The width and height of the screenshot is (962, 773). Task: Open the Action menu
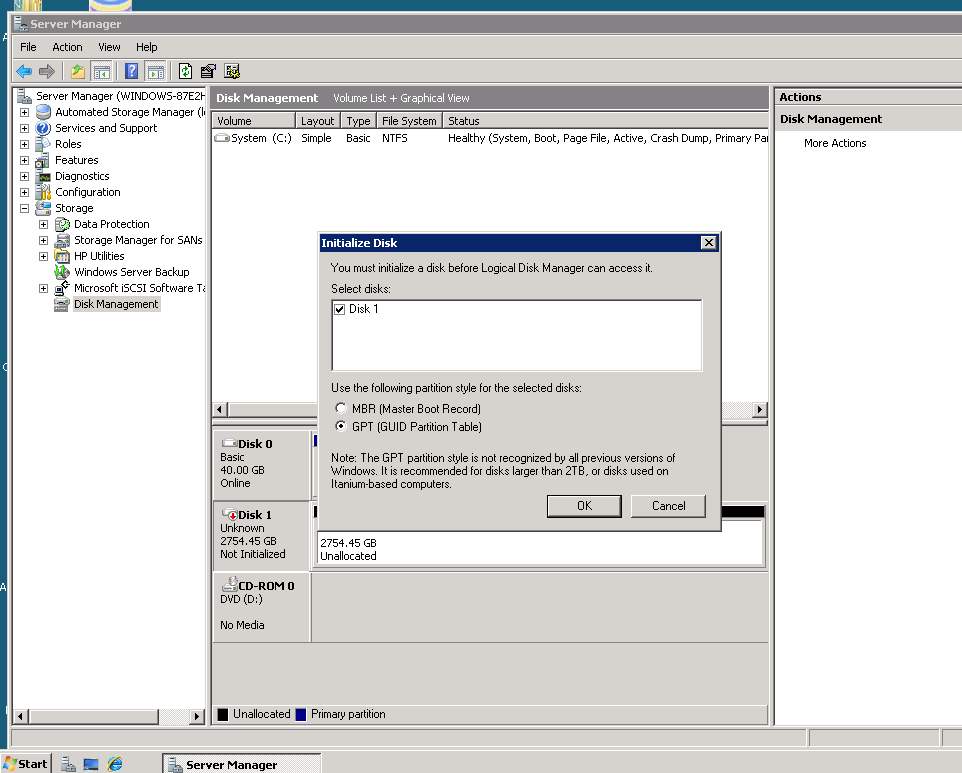coord(67,47)
